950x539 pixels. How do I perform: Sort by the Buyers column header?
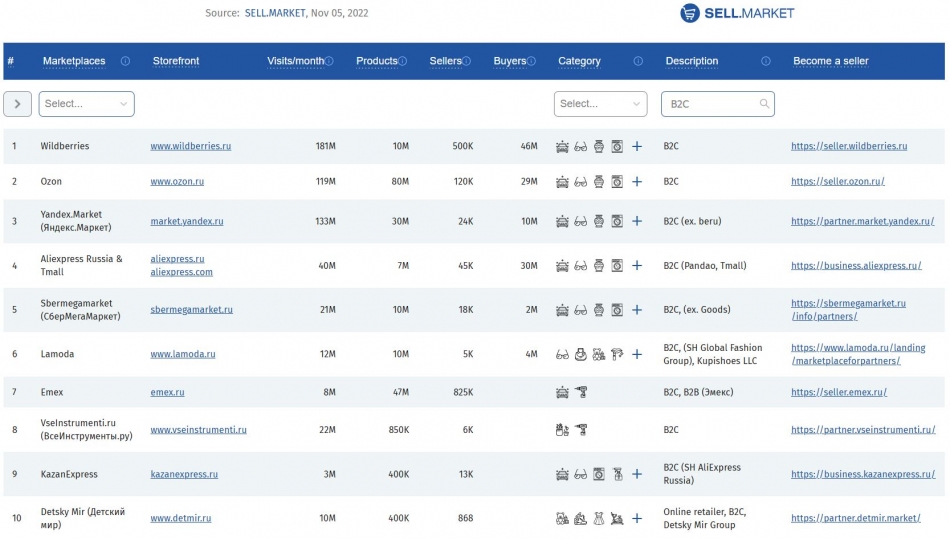click(x=509, y=61)
